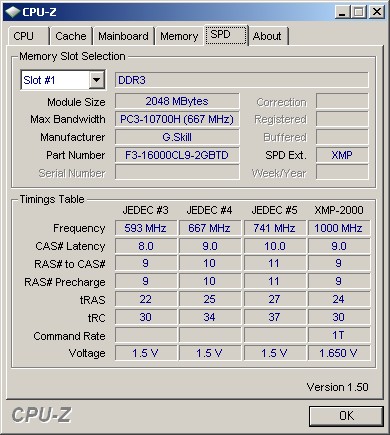The width and height of the screenshot is (390, 435).
Task: Click the JEDEC #3 column header
Action: (146, 210)
